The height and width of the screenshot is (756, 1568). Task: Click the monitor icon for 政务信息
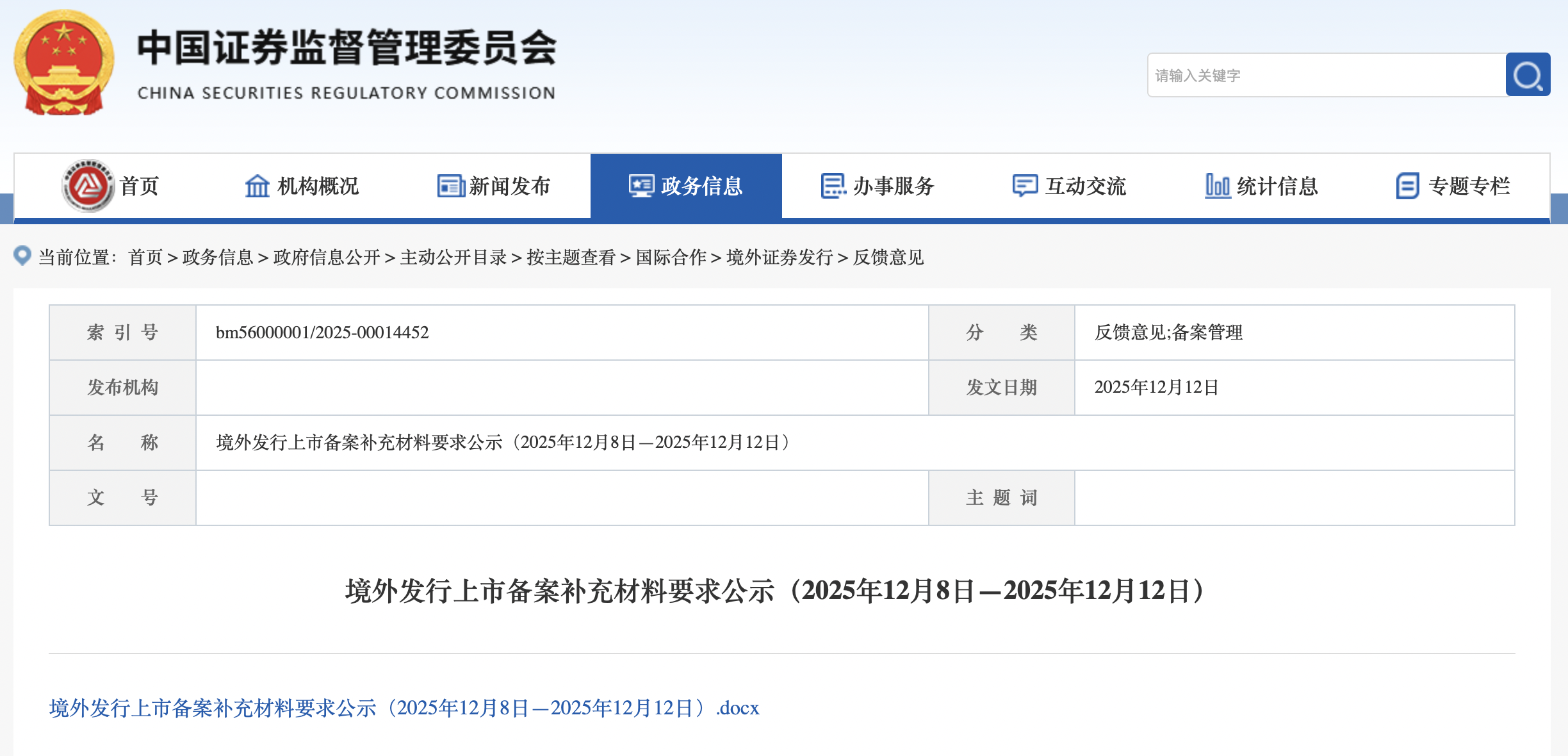click(641, 186)
